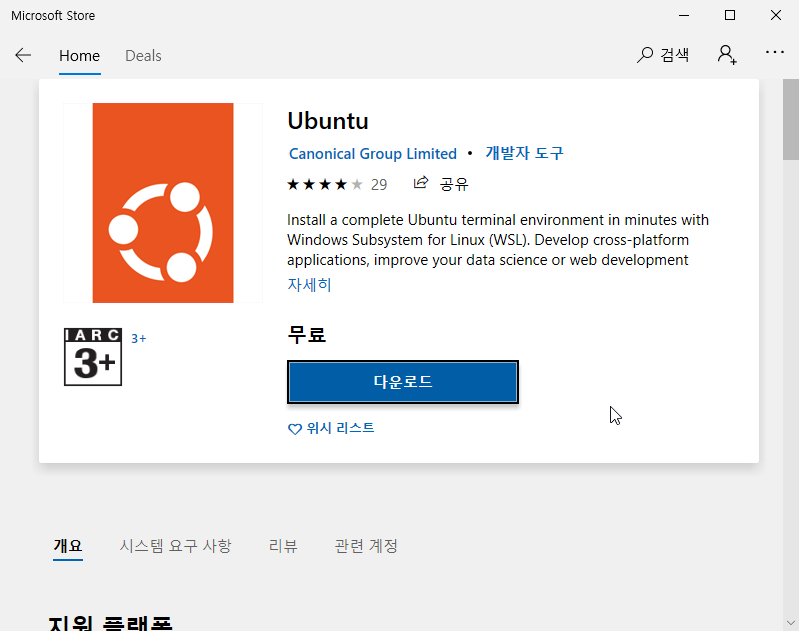Viewport: 799px width, 631px height.
Task: Maximize the Microsoft Store window
Action: (730, 15)
